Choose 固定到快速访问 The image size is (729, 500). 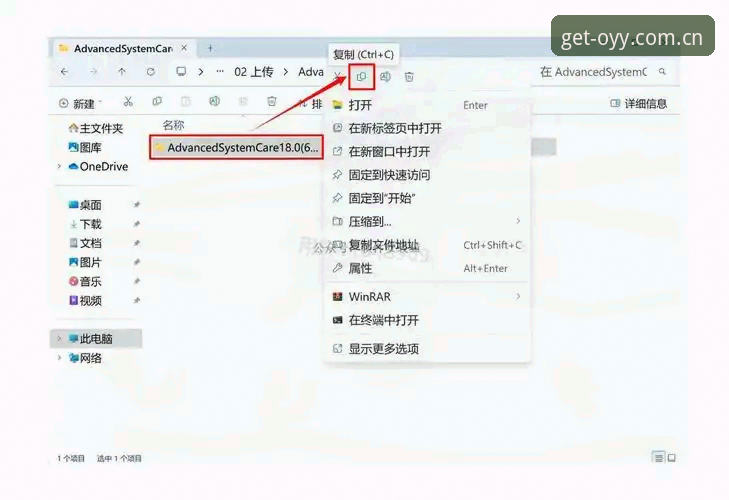[428, 175]
